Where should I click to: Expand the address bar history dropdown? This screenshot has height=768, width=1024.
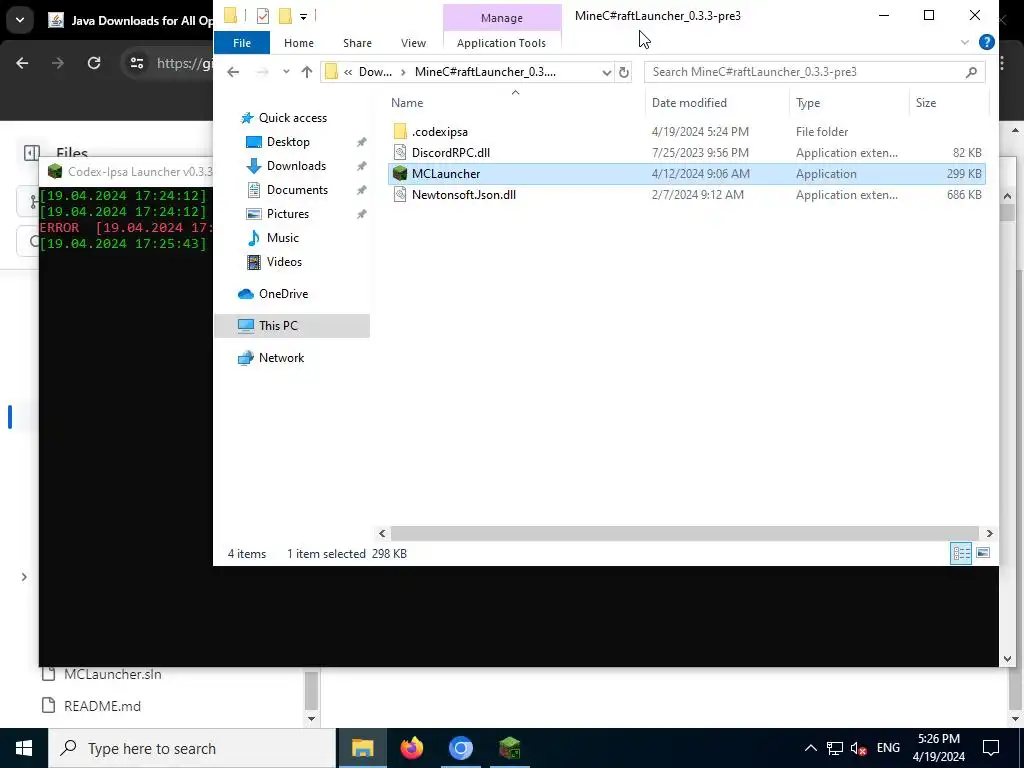tap(606, 72)
